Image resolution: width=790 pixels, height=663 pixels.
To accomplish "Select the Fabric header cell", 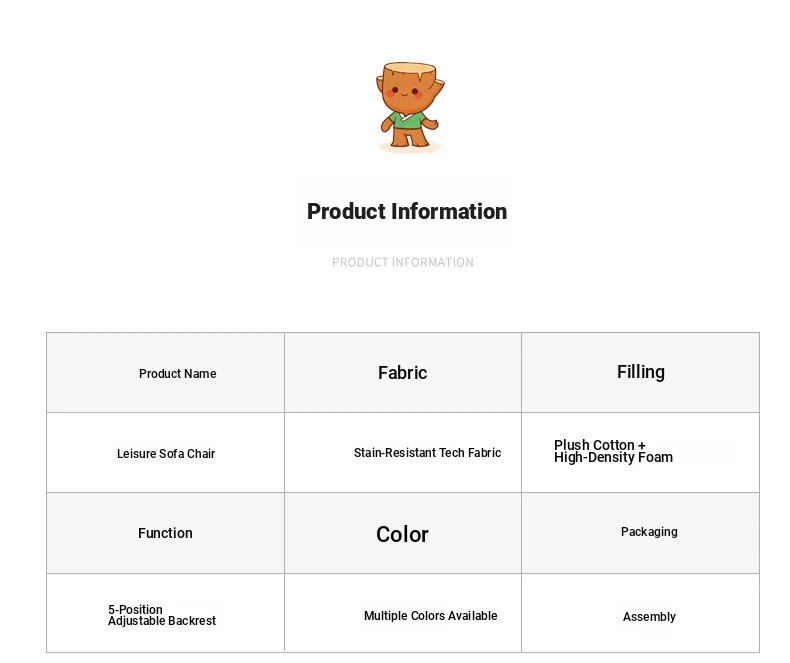I will click(x=402, y=373).
